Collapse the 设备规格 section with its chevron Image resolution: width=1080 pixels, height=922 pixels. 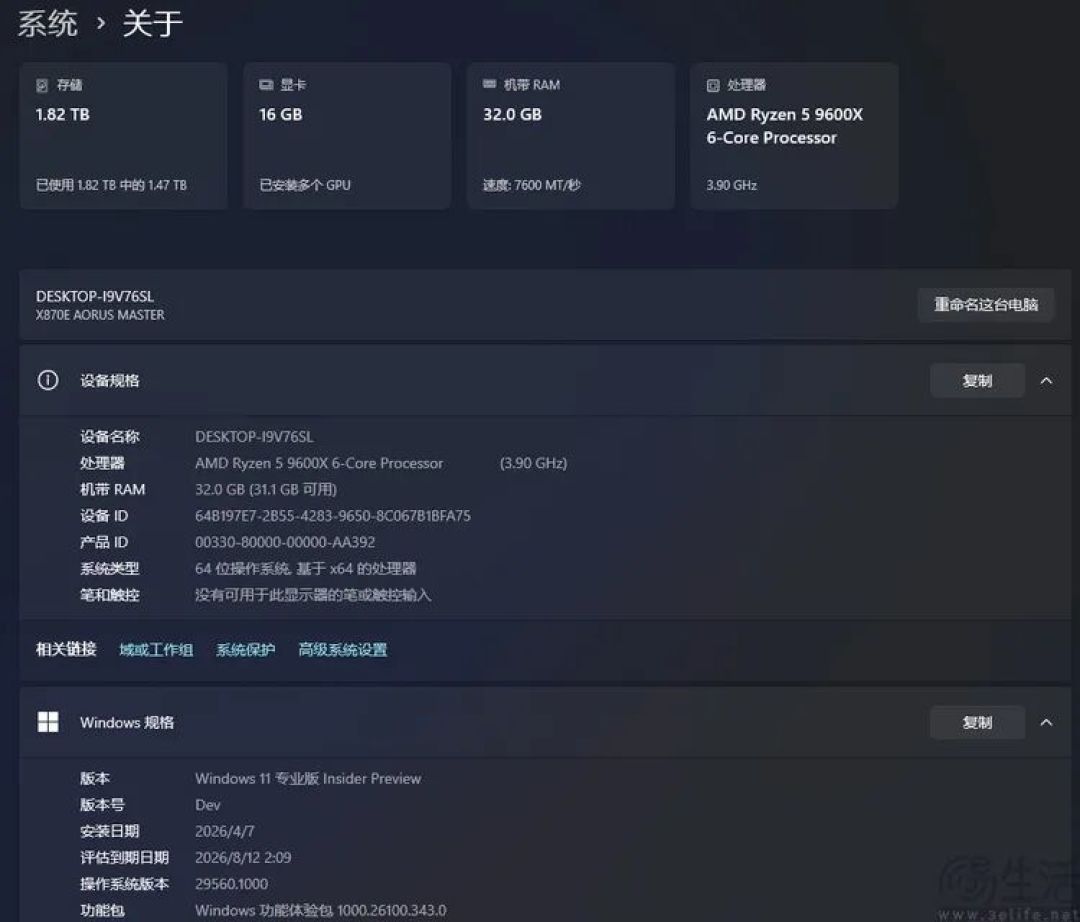point(1046,381)
